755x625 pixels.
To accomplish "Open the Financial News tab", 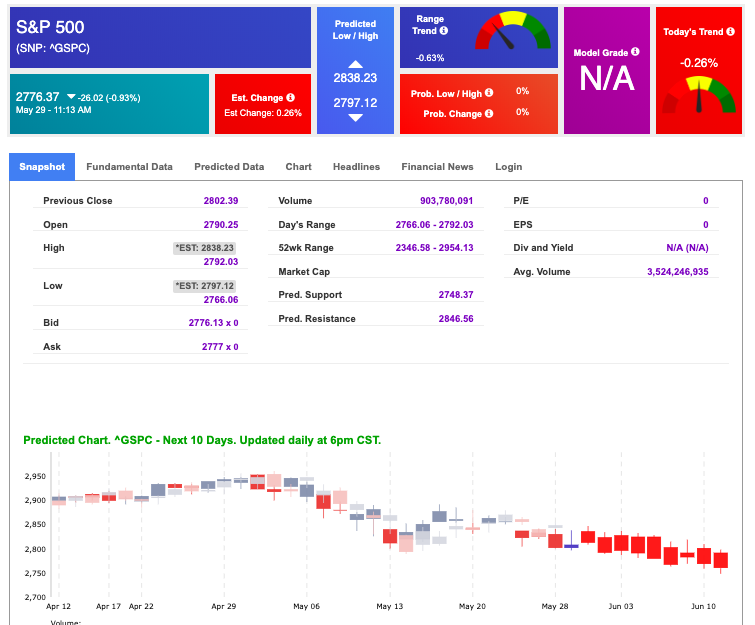I will 437,167.
